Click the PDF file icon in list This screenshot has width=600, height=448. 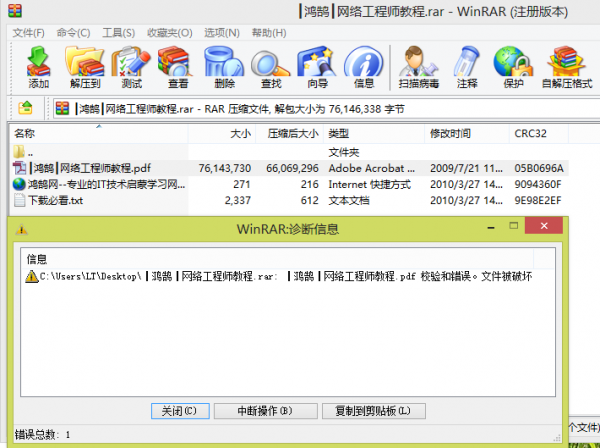tap(20, 168)
